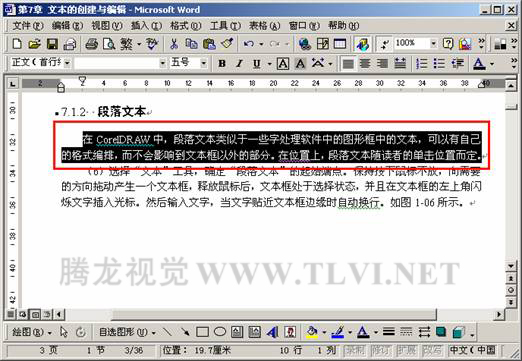Open the 绘图(R) drawing menu

[31, 332]
